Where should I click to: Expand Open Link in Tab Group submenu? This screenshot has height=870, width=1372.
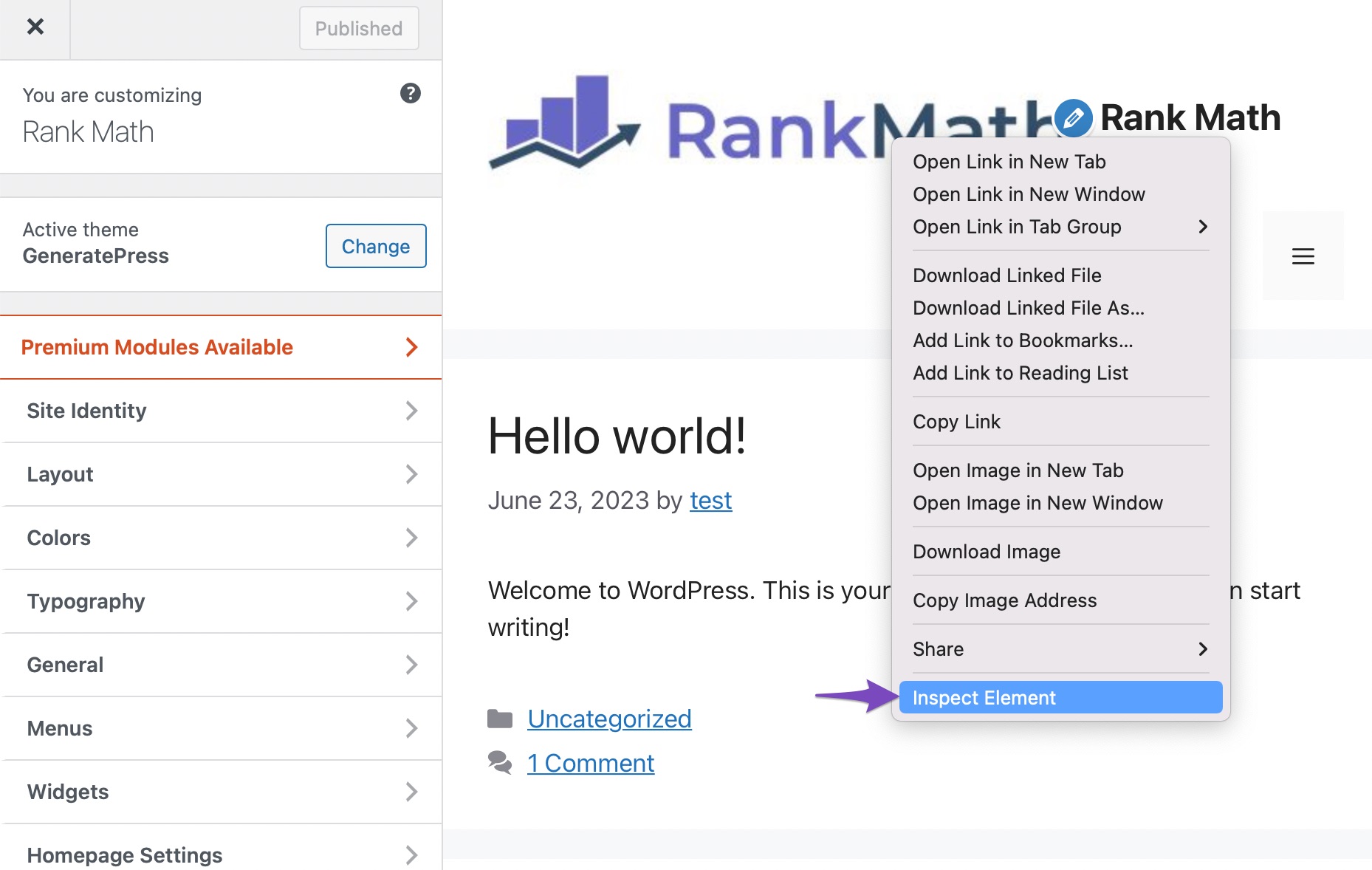click(1060, 227)
